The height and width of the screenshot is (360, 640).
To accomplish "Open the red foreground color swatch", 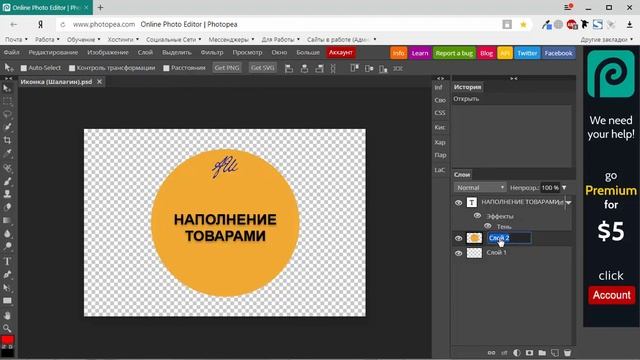I will tap(7, 340).
